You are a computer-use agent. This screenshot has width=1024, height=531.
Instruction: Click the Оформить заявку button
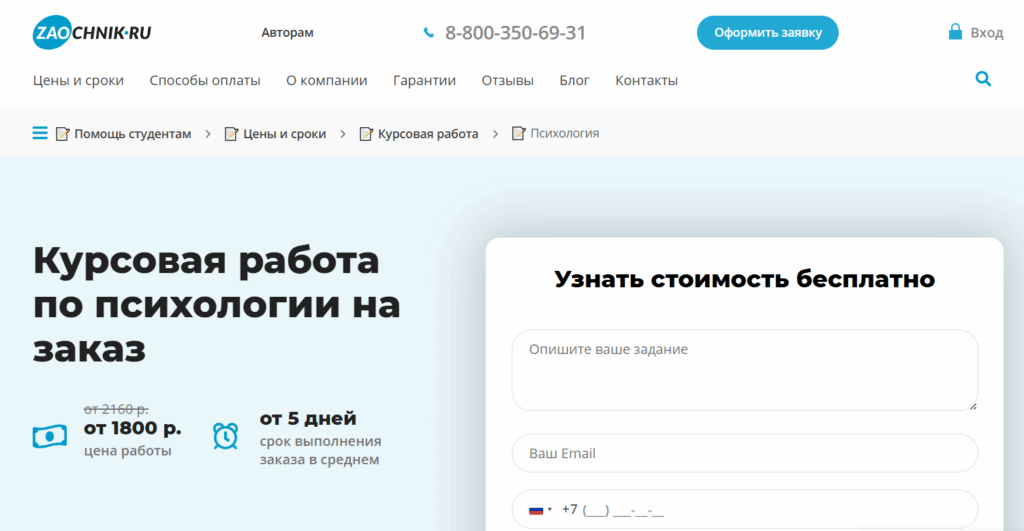(x=767, y=33)
